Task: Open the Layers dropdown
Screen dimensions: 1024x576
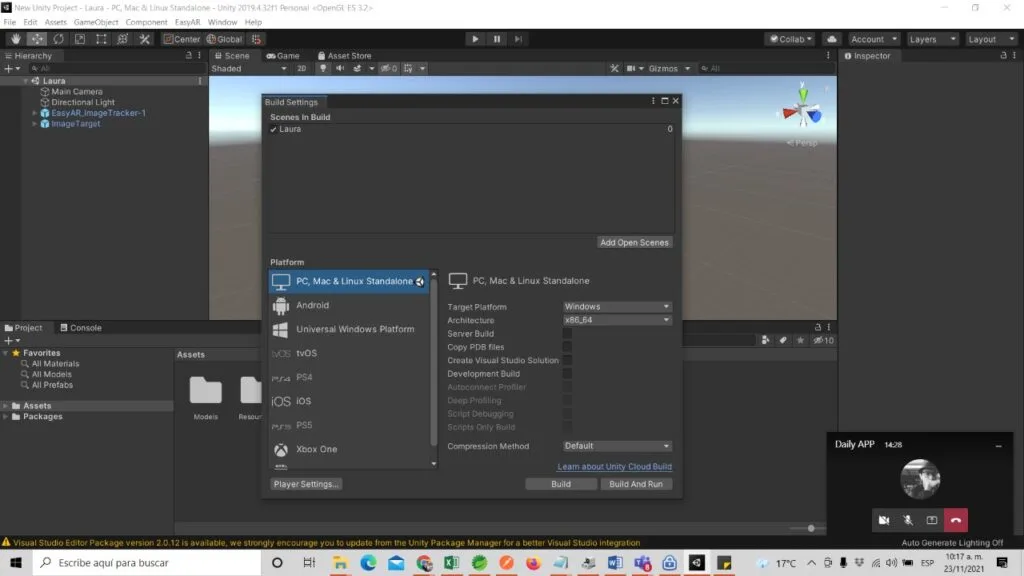Action: [x=932, y=39]
